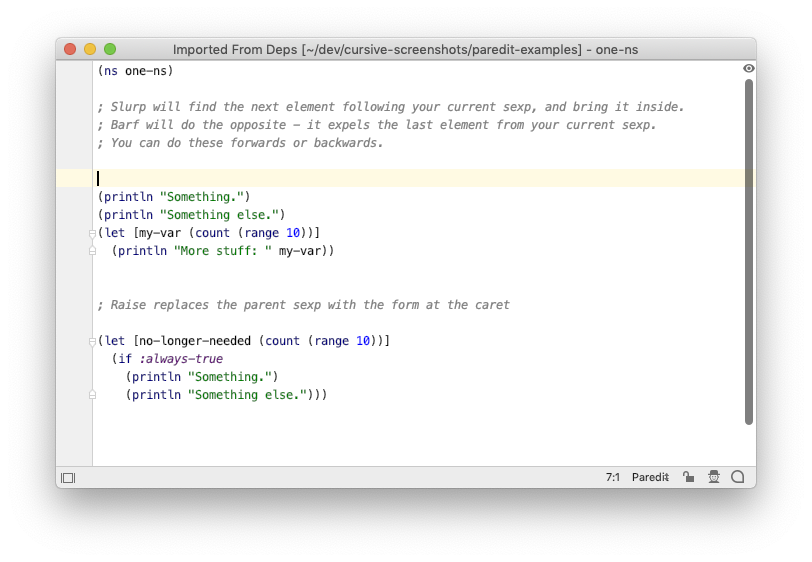The image size is (812, 562).
Task: Click fold end marker beside last println "Something else."
Action: coord(92,395)
